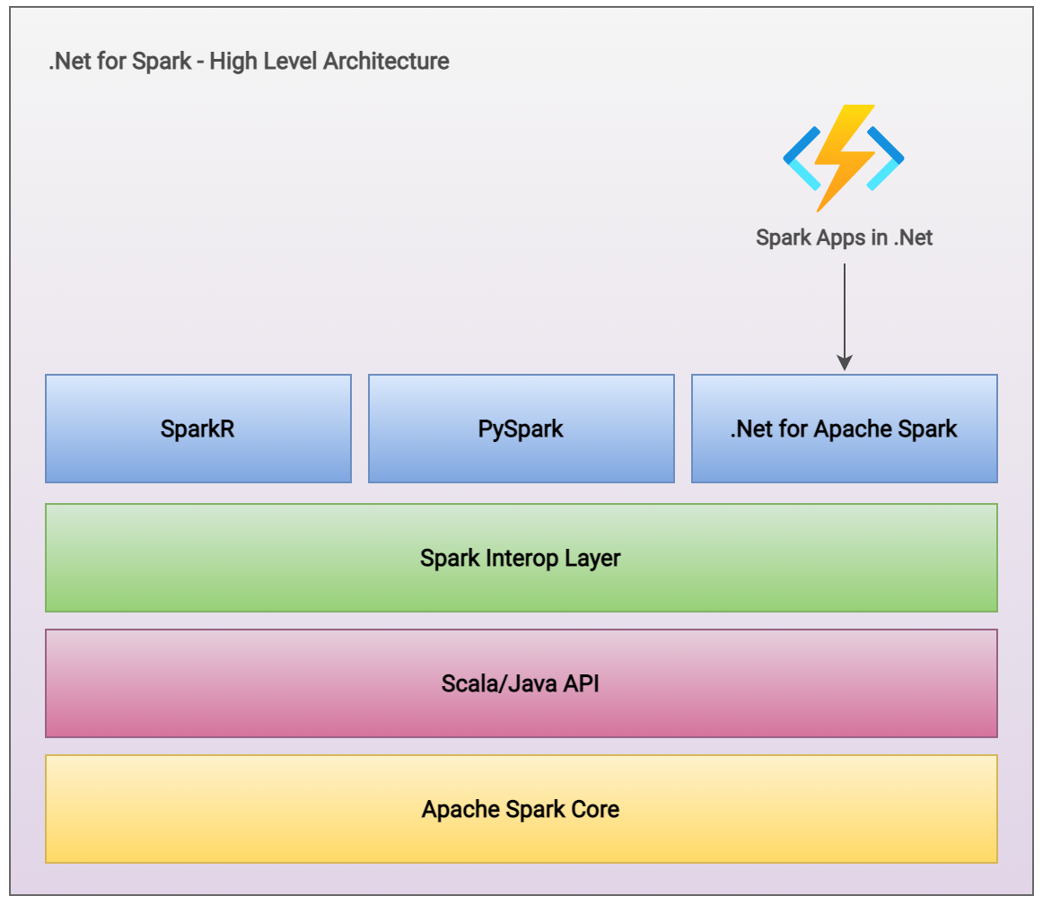Viewport: 1040px width, 904px height.
Task: Click the left blue angle bracket of icon
Action: pos(803,159)
